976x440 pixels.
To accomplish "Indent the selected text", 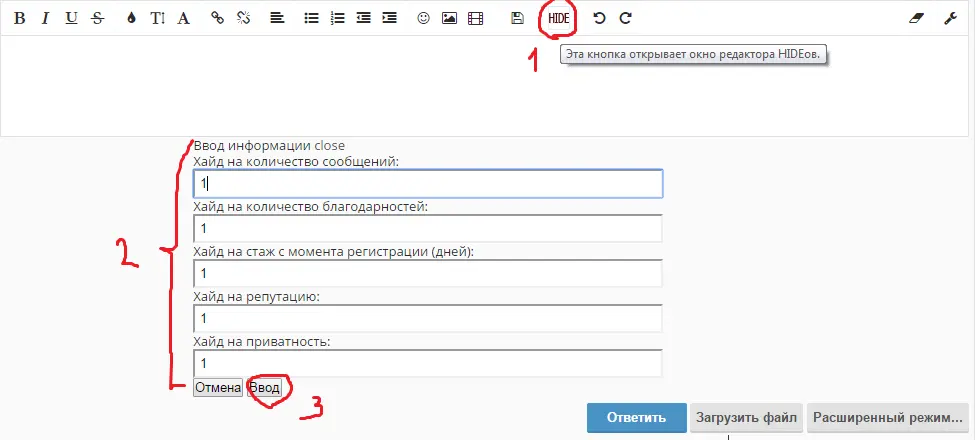I will click(x=390, y=18).
